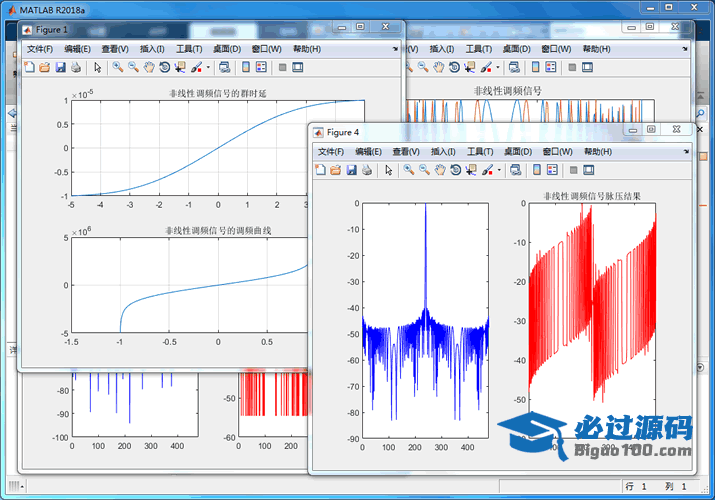This screenshot has height=500, width=715.
Task: Select Edit Plot arrow in Figure 4
Action: [x=389, y=170]
